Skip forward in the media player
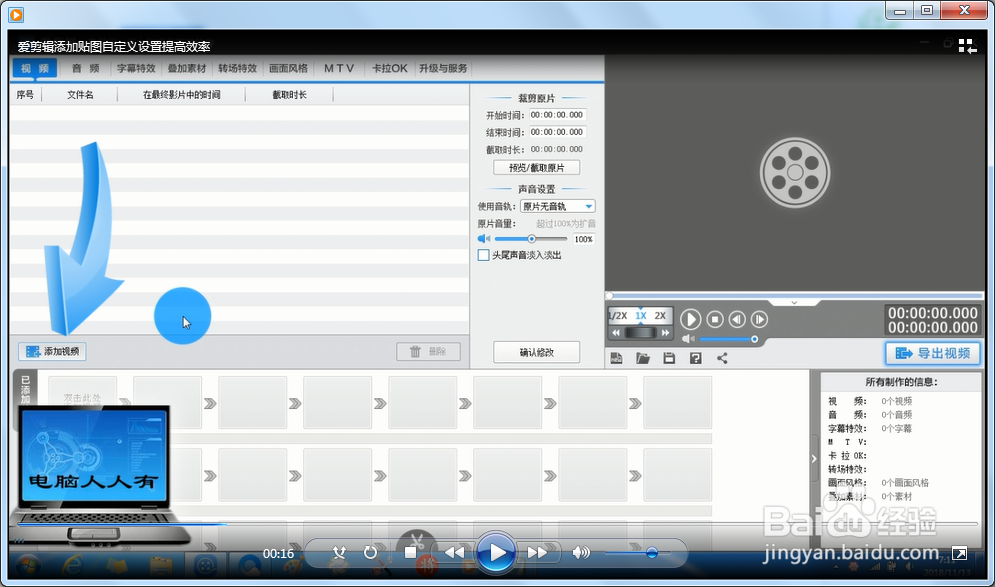 (537, 553)
